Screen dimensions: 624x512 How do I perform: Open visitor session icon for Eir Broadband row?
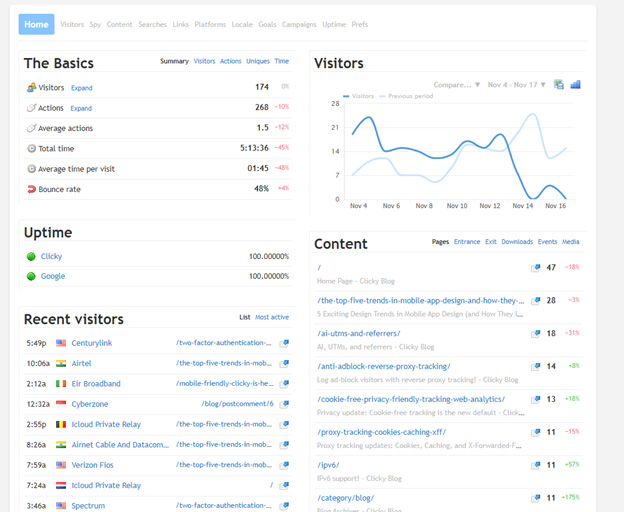284,384
